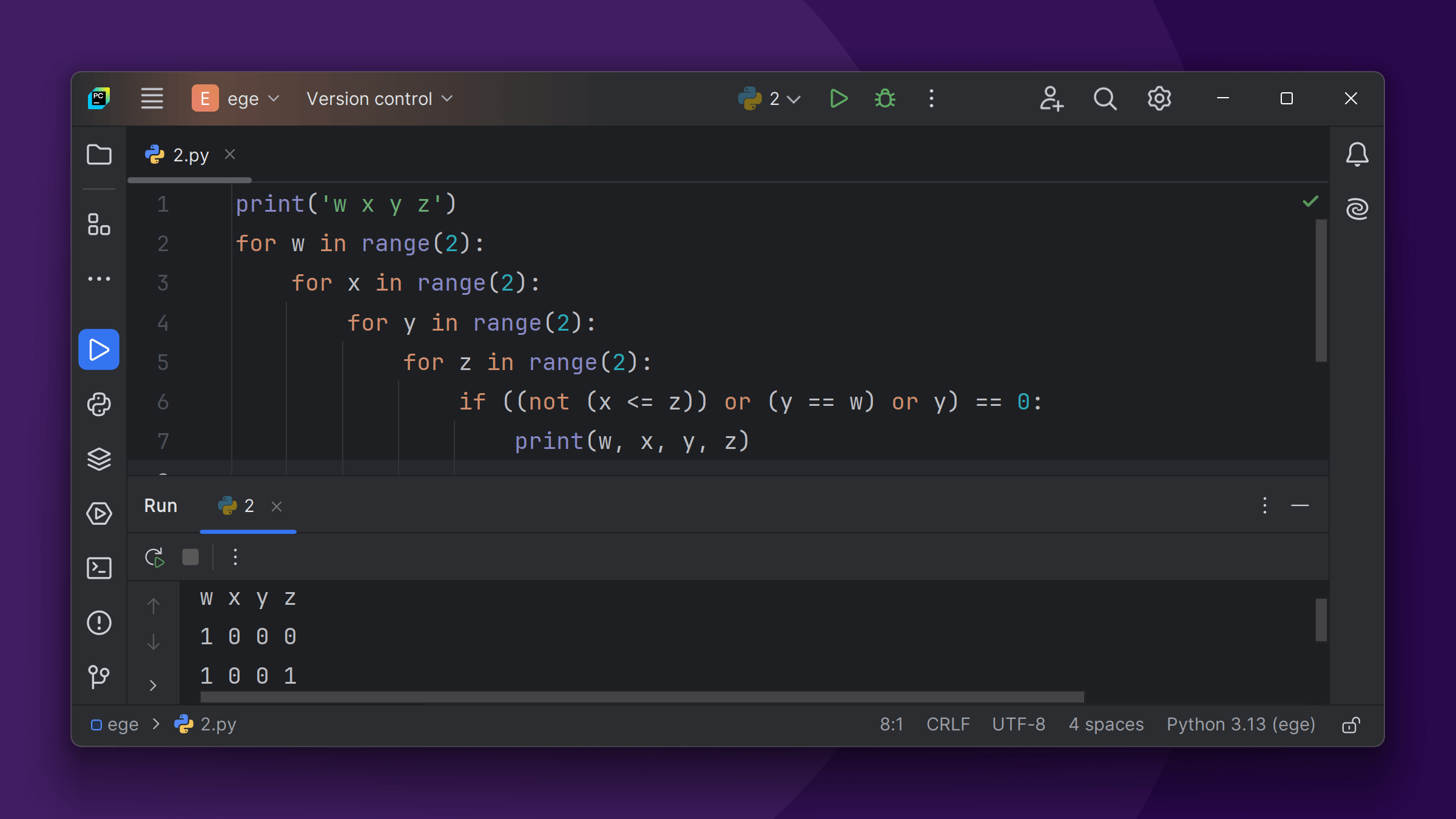The width and height of the screenshot is (1456, 819).
Task: Rerun script 2 in Run panel
Action: 155,557
